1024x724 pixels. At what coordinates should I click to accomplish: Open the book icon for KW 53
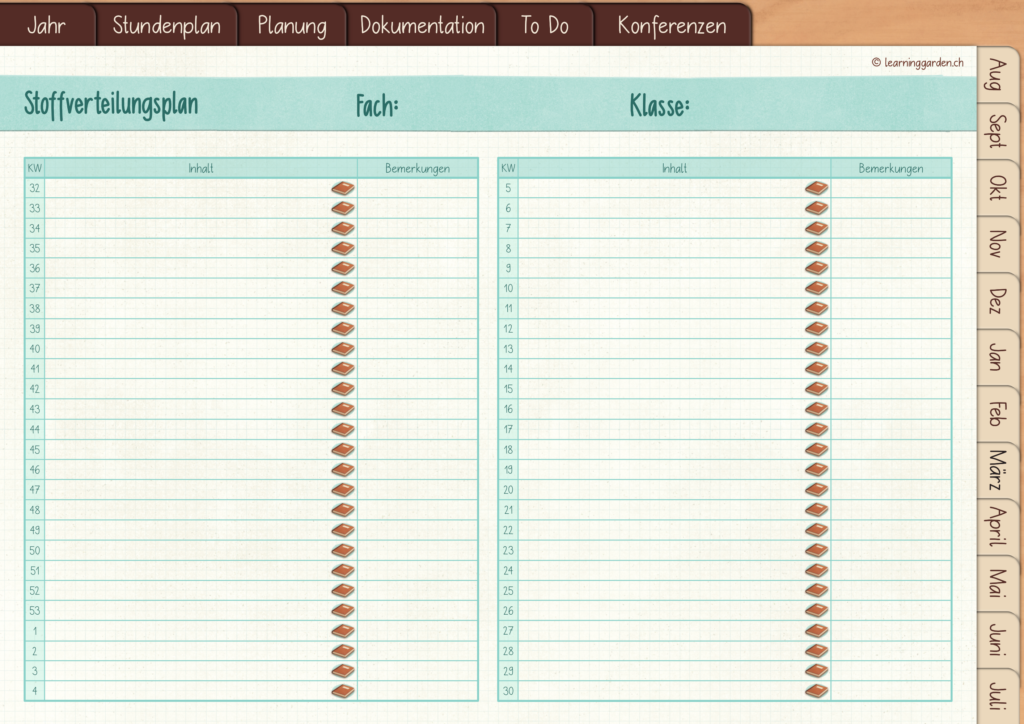[343, 611]
